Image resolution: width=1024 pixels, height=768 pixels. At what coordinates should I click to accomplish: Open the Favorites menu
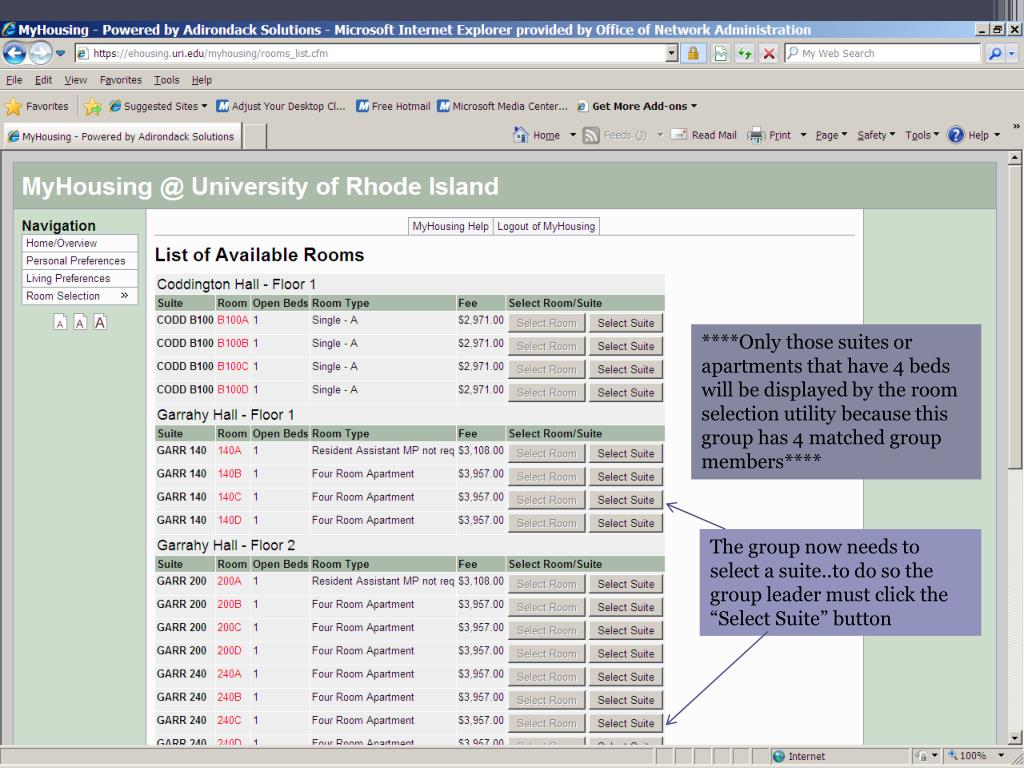pyautogui.click(x=120, y=80)
